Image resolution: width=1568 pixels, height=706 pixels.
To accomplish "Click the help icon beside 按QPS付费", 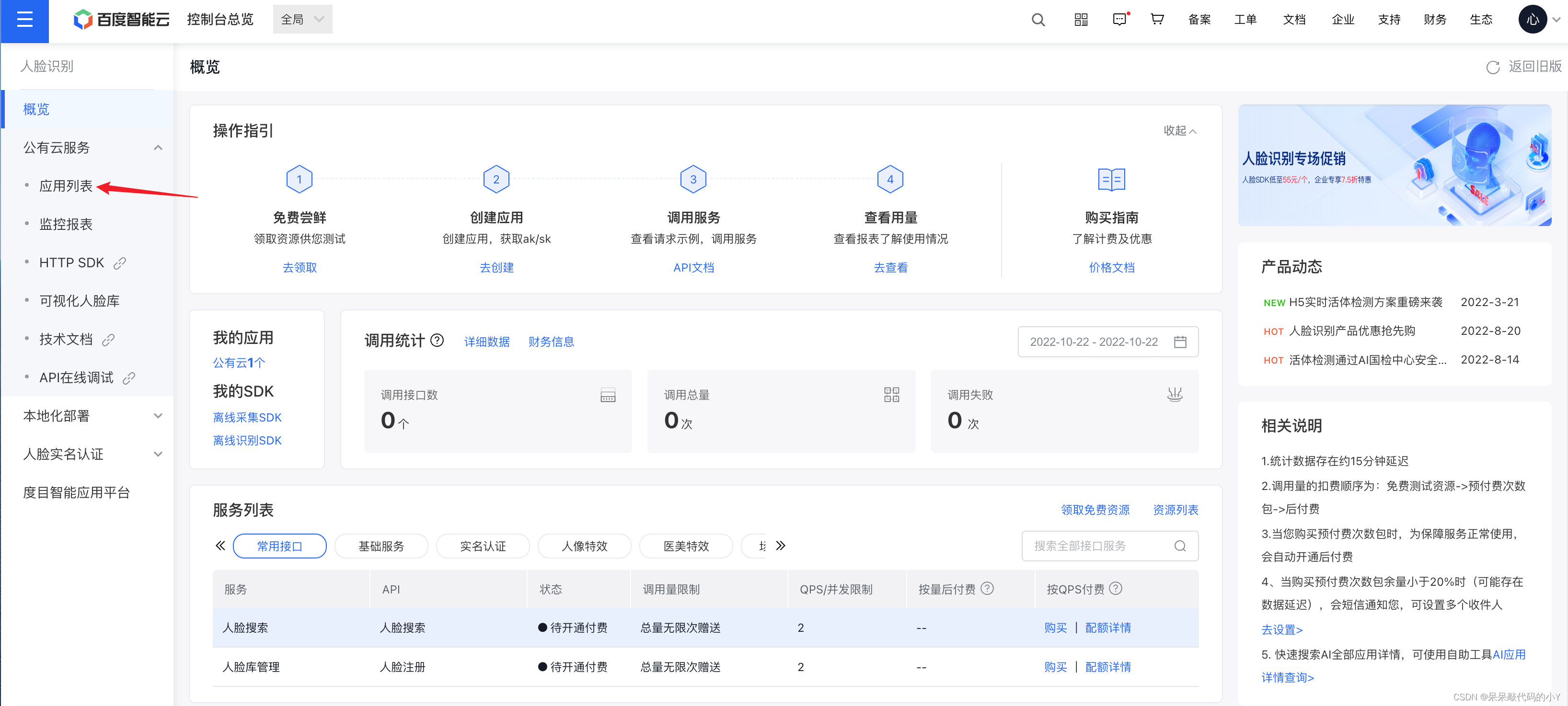I will coord(1115,588).
